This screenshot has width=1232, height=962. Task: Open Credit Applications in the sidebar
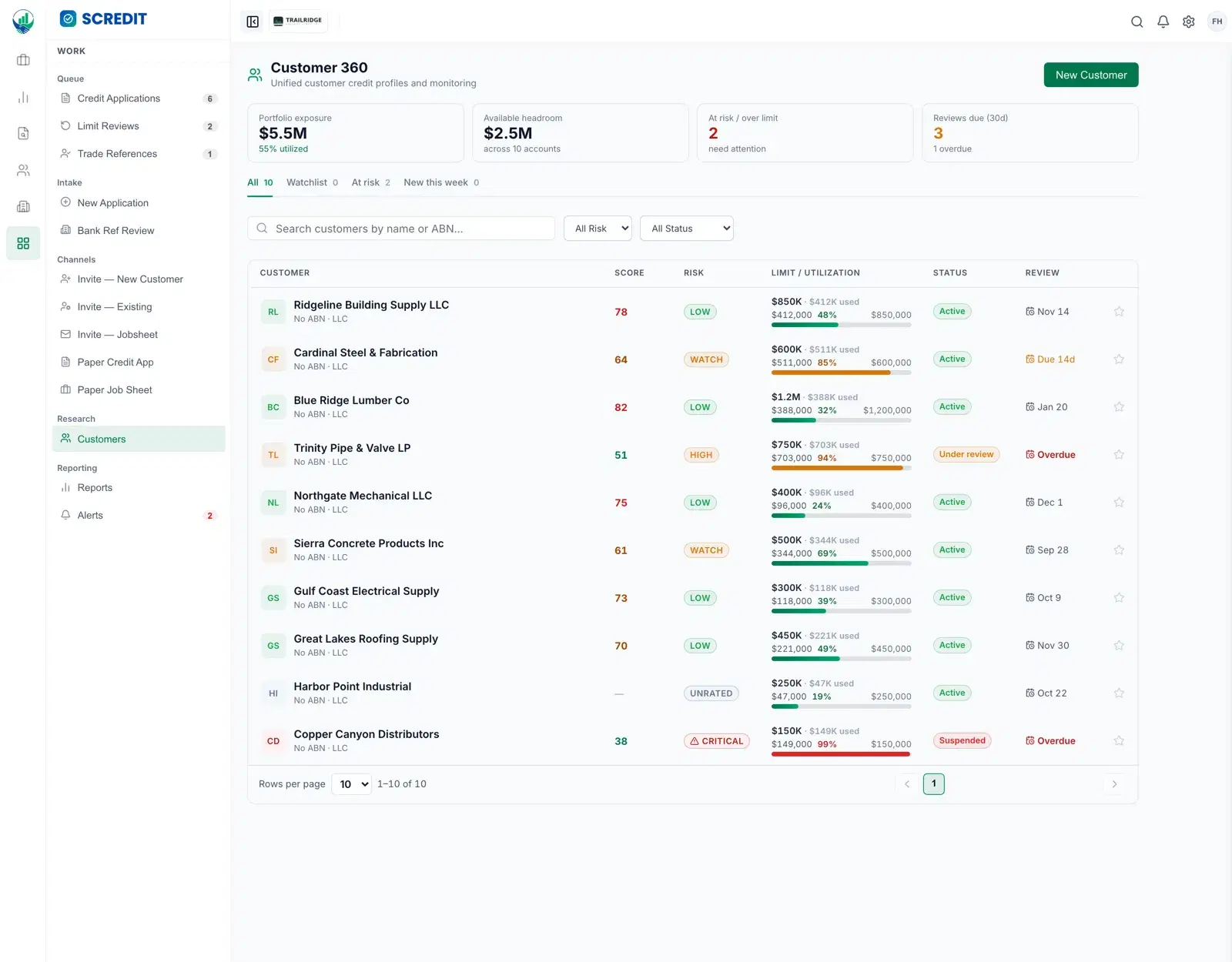pyautogui.click(x=139, y=99)
